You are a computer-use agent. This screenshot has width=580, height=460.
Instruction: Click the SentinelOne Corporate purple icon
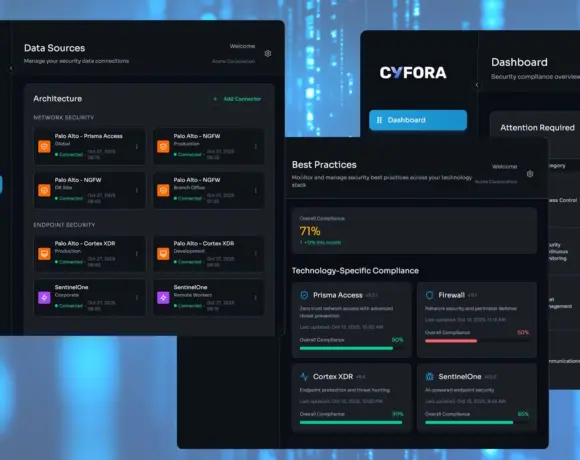pos(44,298)
